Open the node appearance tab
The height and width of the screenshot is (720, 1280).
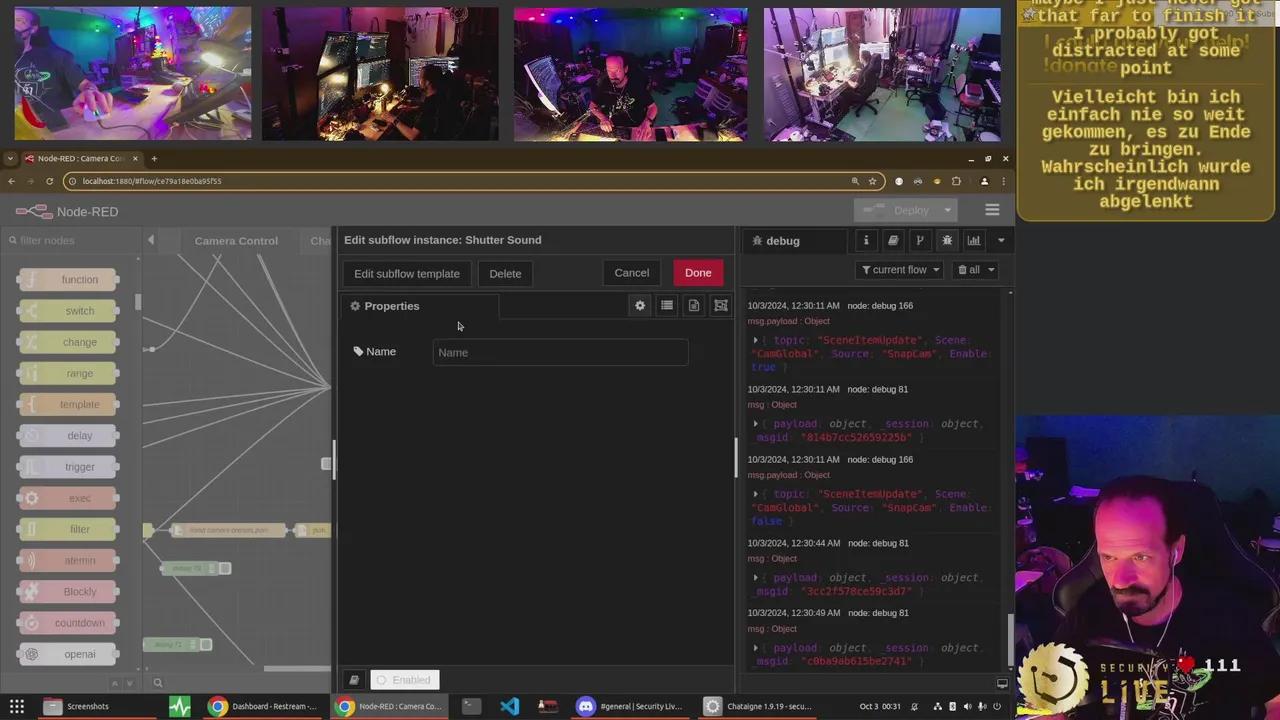click(721, 306)
